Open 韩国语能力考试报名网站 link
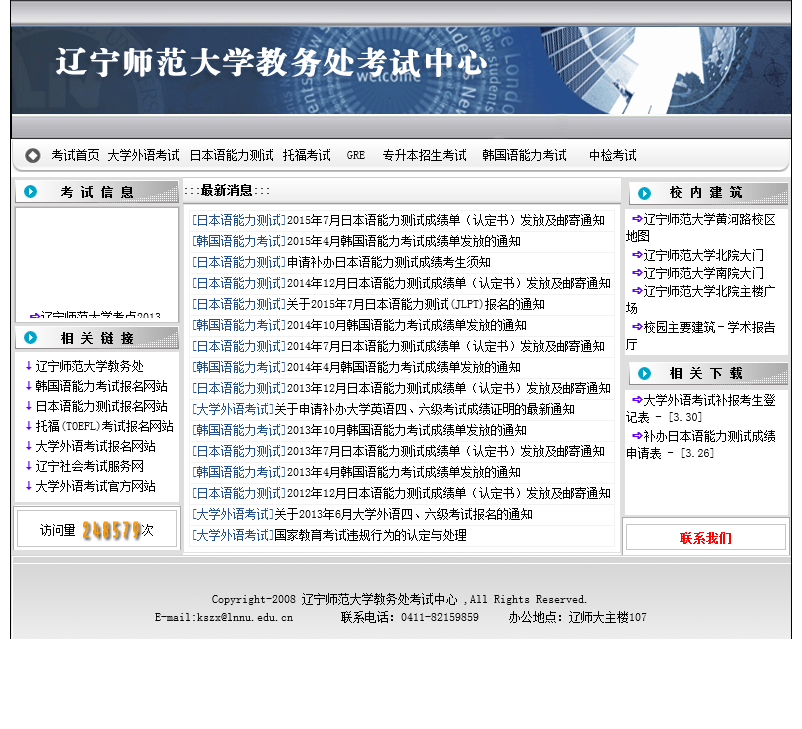Screen dimensions: 802x729 101,386
